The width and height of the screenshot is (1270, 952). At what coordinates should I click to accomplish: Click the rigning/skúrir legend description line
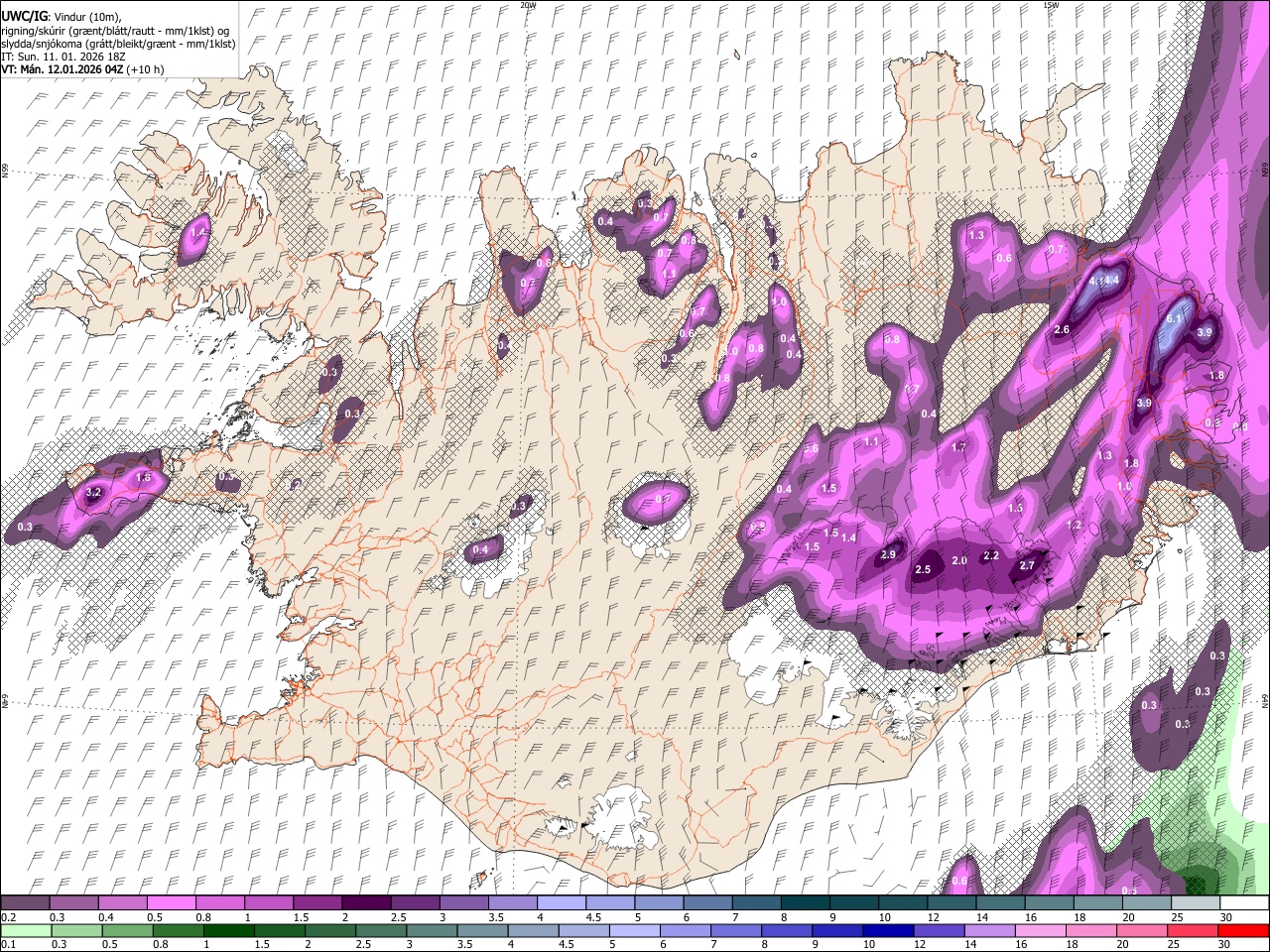[x=116, y=31]
